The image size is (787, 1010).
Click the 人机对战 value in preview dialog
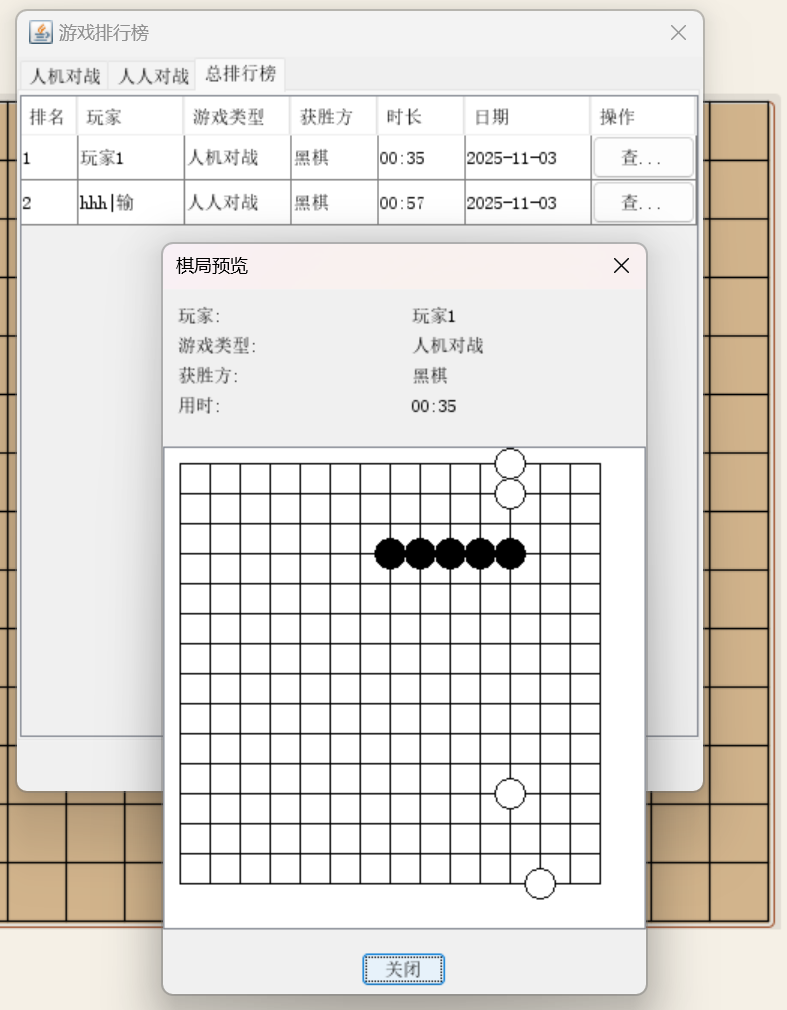coord(448,345)
